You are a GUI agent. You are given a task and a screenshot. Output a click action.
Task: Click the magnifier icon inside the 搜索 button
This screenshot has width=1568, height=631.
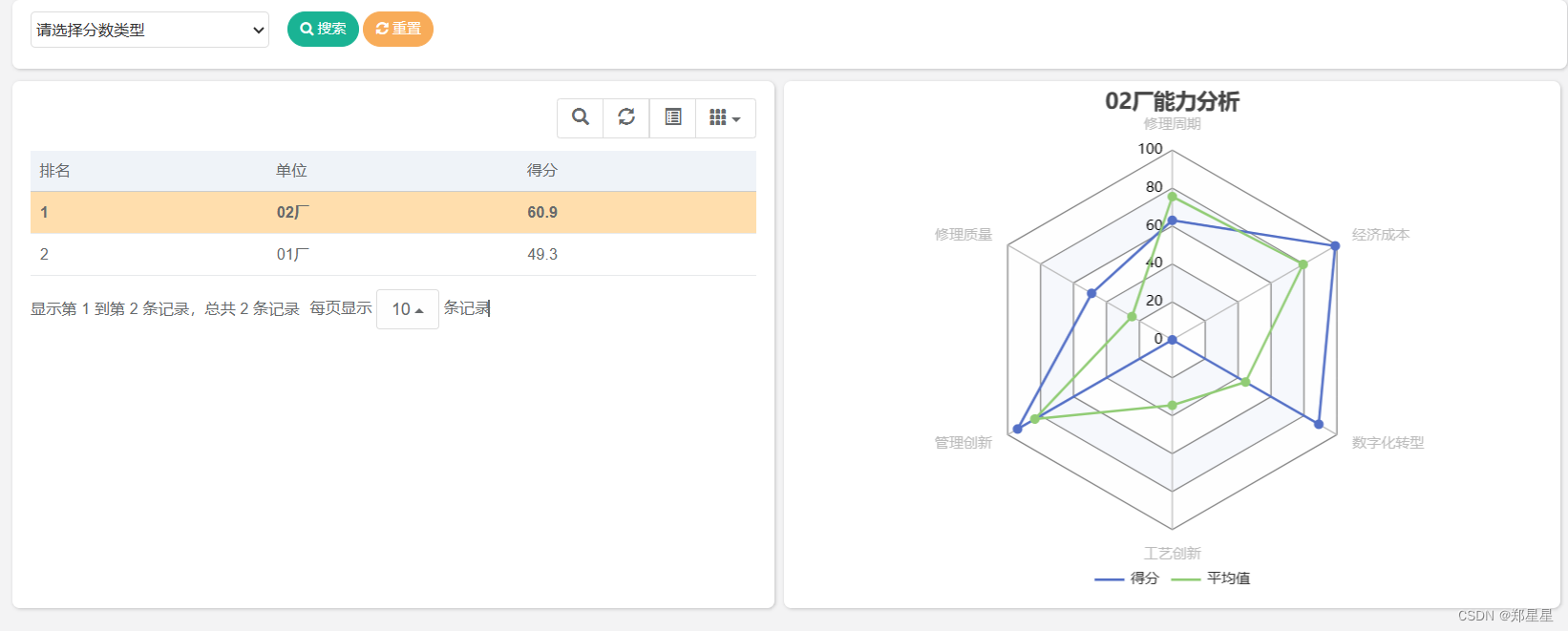click(x=306, y=29)
